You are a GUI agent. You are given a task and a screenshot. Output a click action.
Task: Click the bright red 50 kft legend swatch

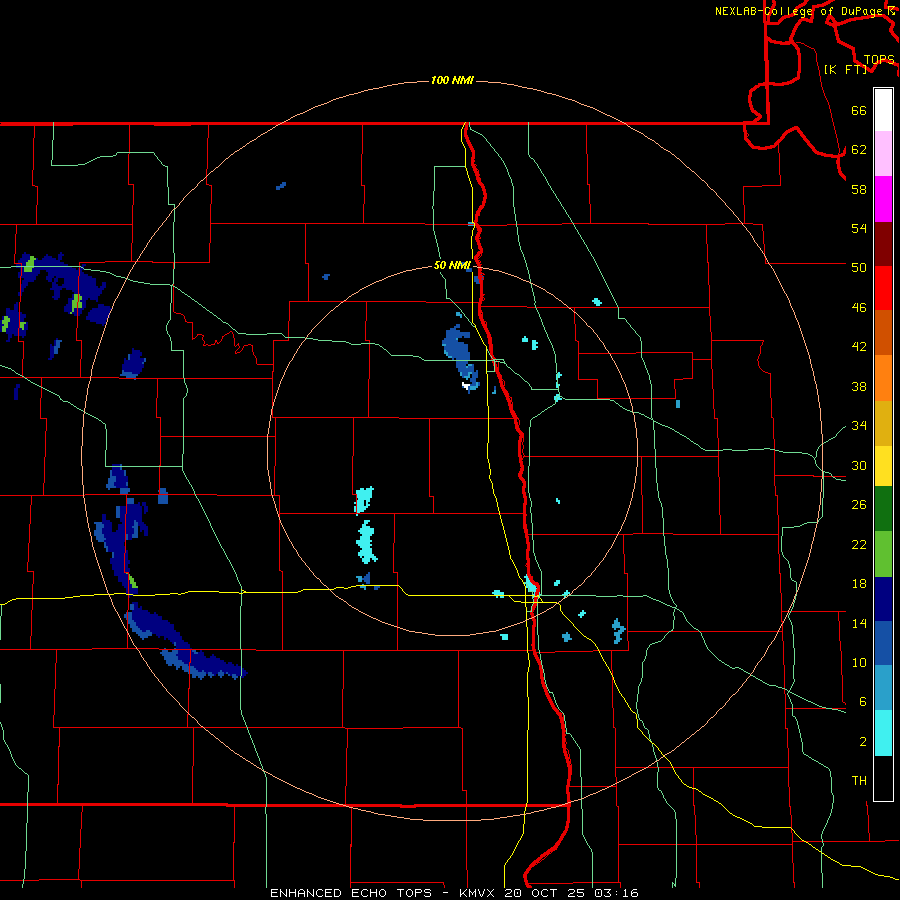883,288
